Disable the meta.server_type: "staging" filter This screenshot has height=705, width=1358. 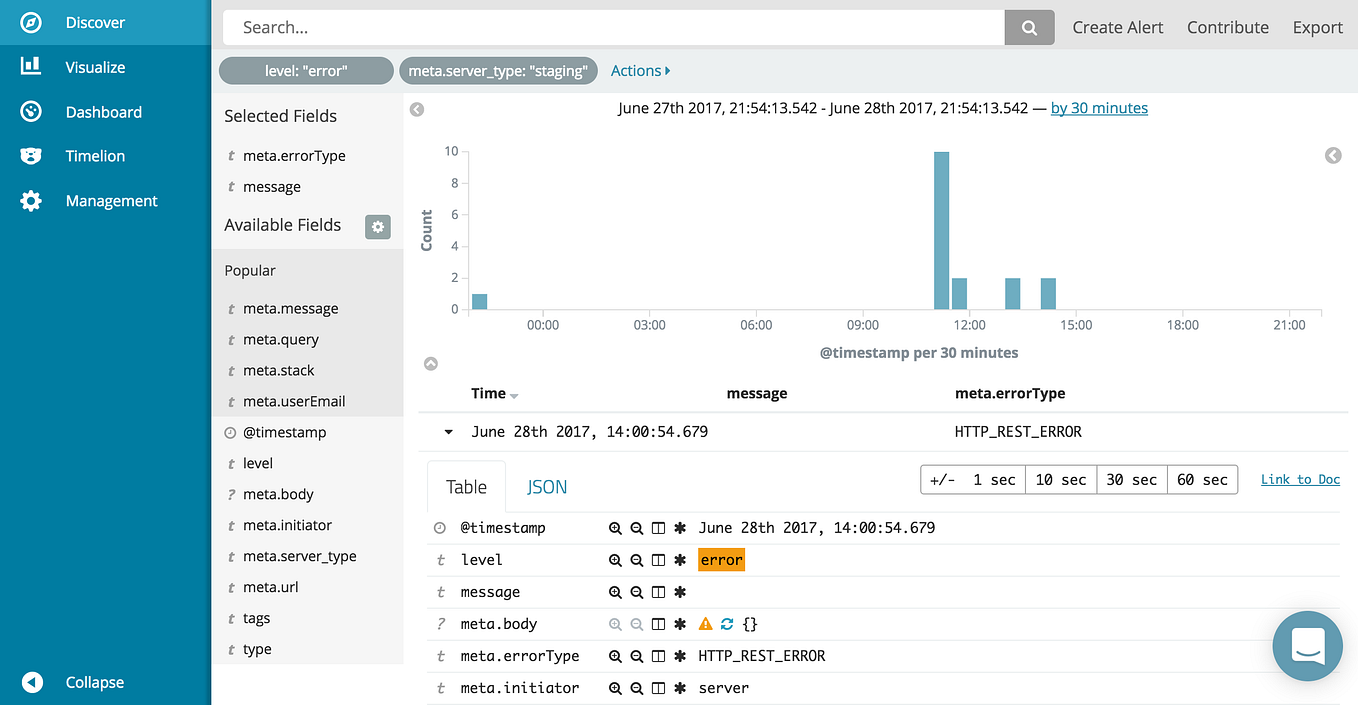coord(498,70)
